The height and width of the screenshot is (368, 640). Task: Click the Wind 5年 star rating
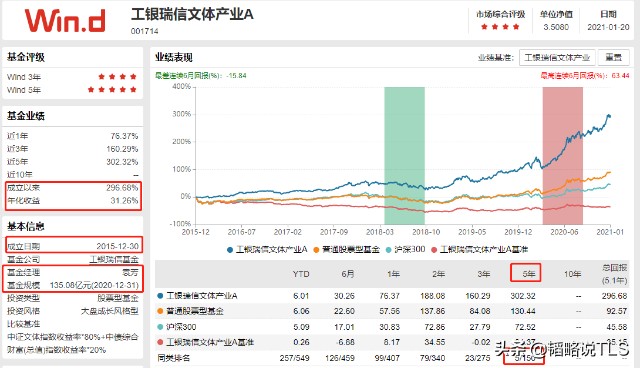pyautogui.click(x=112, y=89)
